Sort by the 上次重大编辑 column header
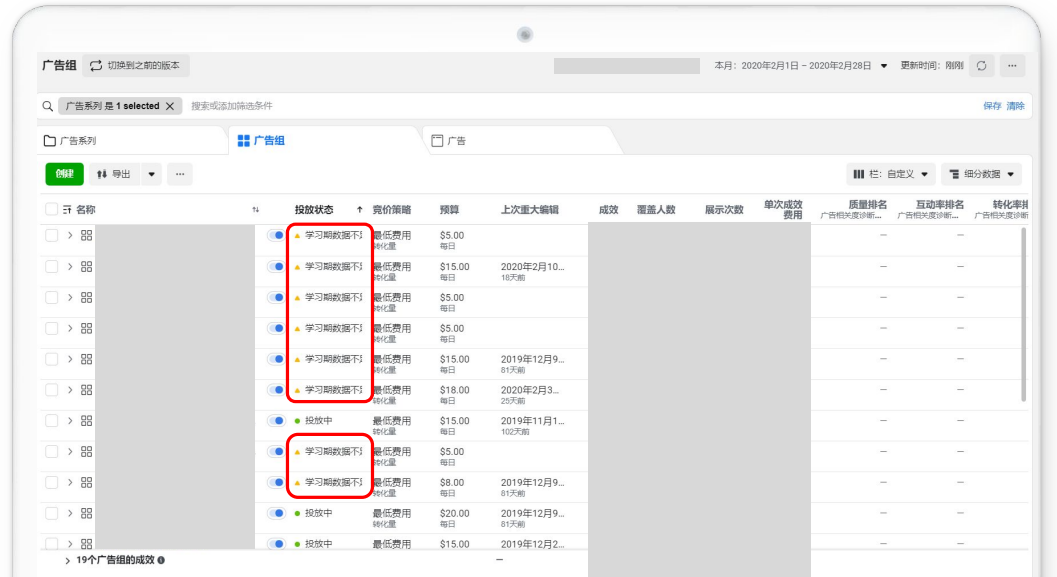Image resolution: width=1057 pixels, height=577 pixels. point(529,210)
